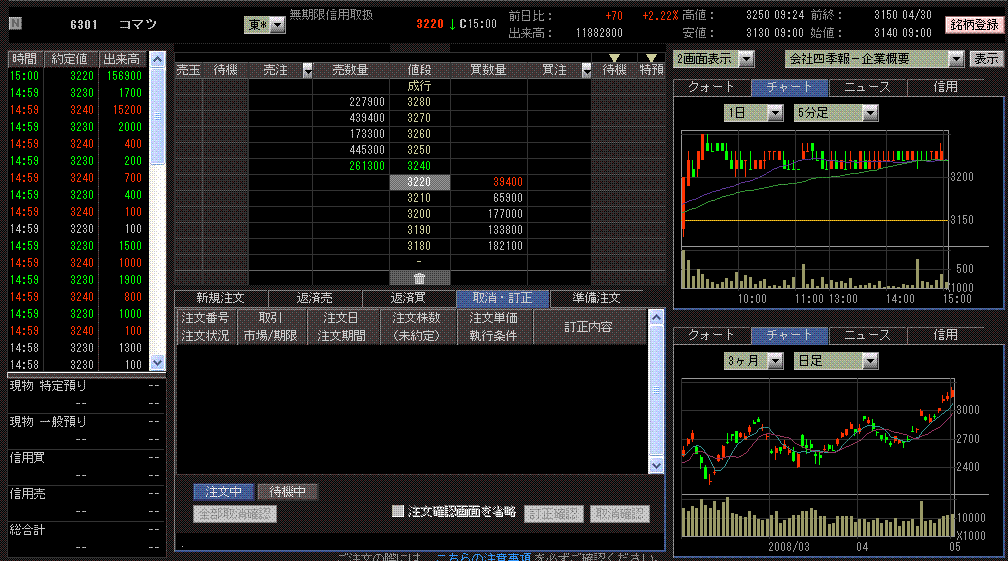Click the 15:00 trade row with 156900
1008x561 pixels.
pos(76,76)
